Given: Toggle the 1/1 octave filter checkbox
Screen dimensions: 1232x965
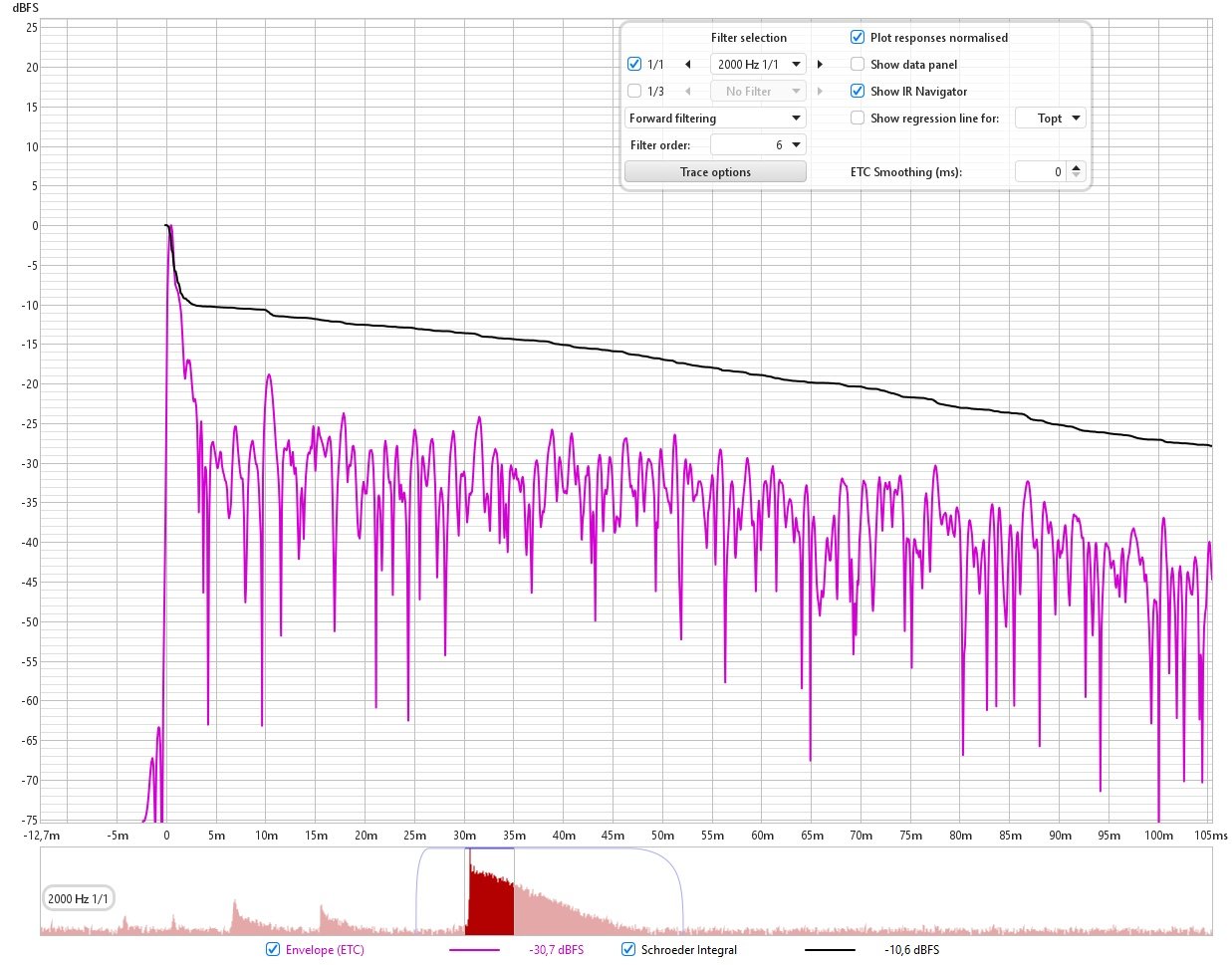Looking at the screenshot, I should [634, 65].
